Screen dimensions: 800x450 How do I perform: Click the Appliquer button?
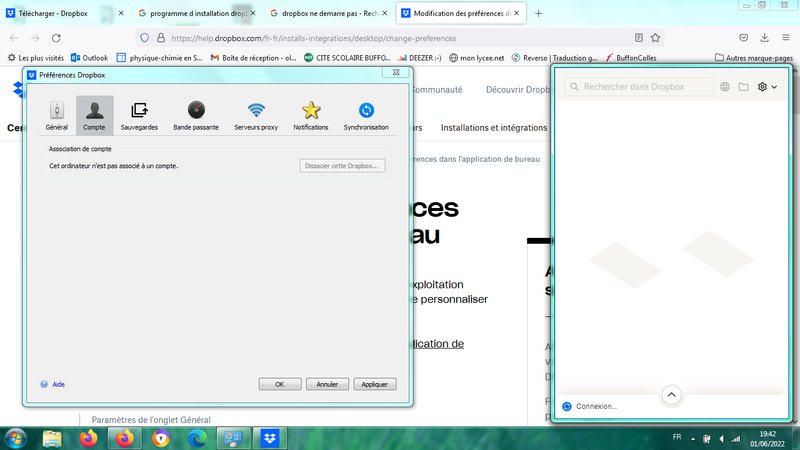[x=374, y=384]
